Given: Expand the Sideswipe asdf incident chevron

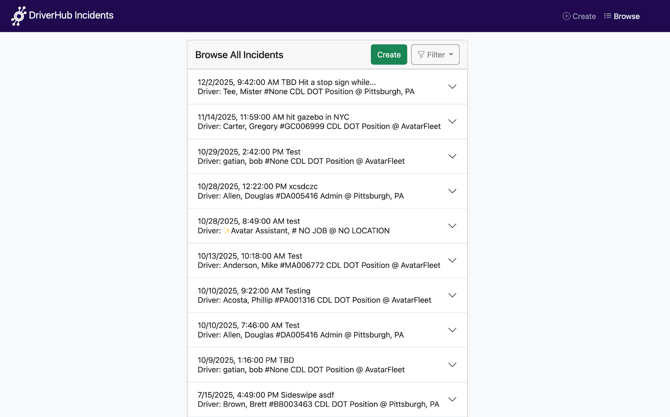Looking at the screenshot, I should 452,399.
